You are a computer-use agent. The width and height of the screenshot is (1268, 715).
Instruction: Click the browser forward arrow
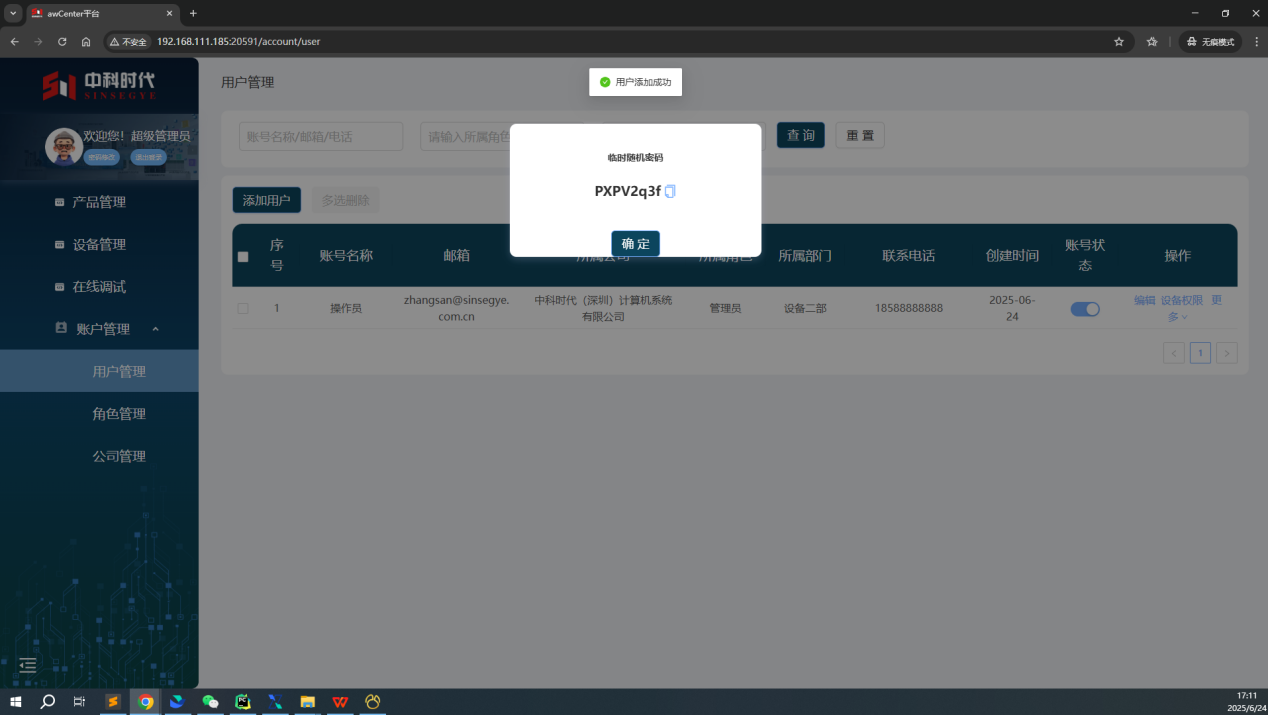(38, 41)
